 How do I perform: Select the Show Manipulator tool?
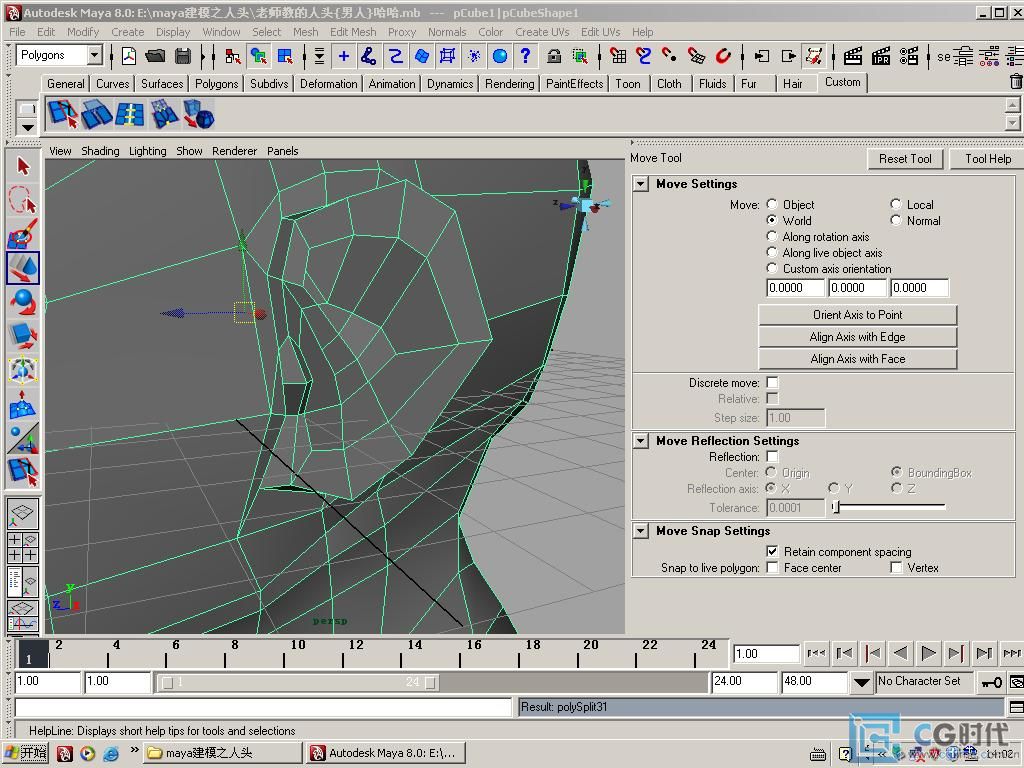23,438
